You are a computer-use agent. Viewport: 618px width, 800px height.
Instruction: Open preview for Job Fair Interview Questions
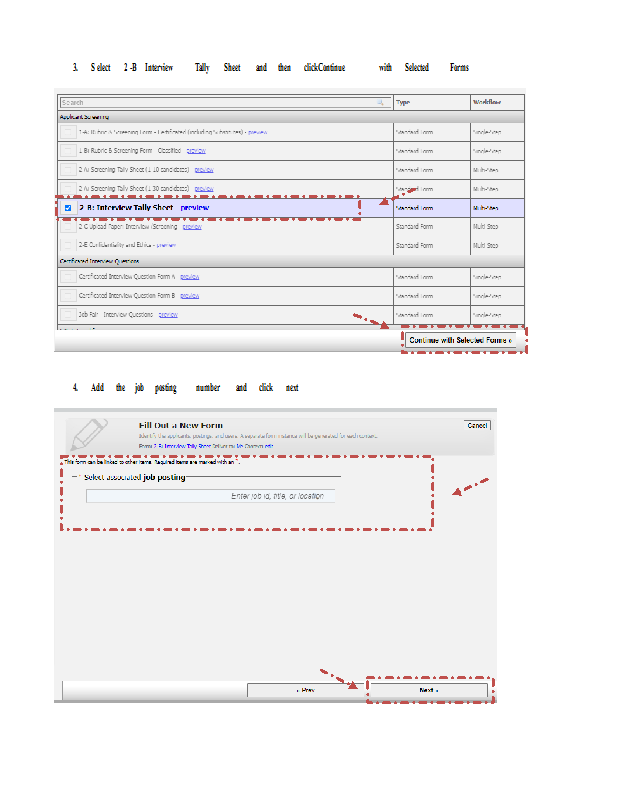tap(168, 315)
